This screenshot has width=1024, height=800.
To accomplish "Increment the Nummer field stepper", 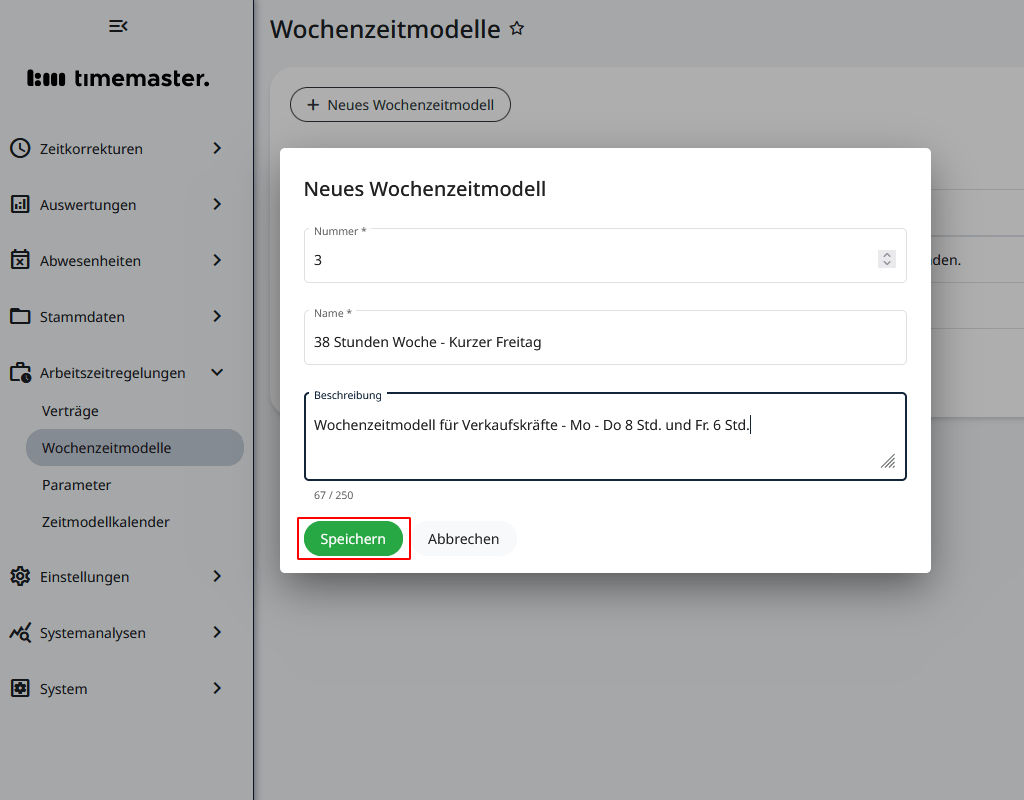I will click(886, 253).
